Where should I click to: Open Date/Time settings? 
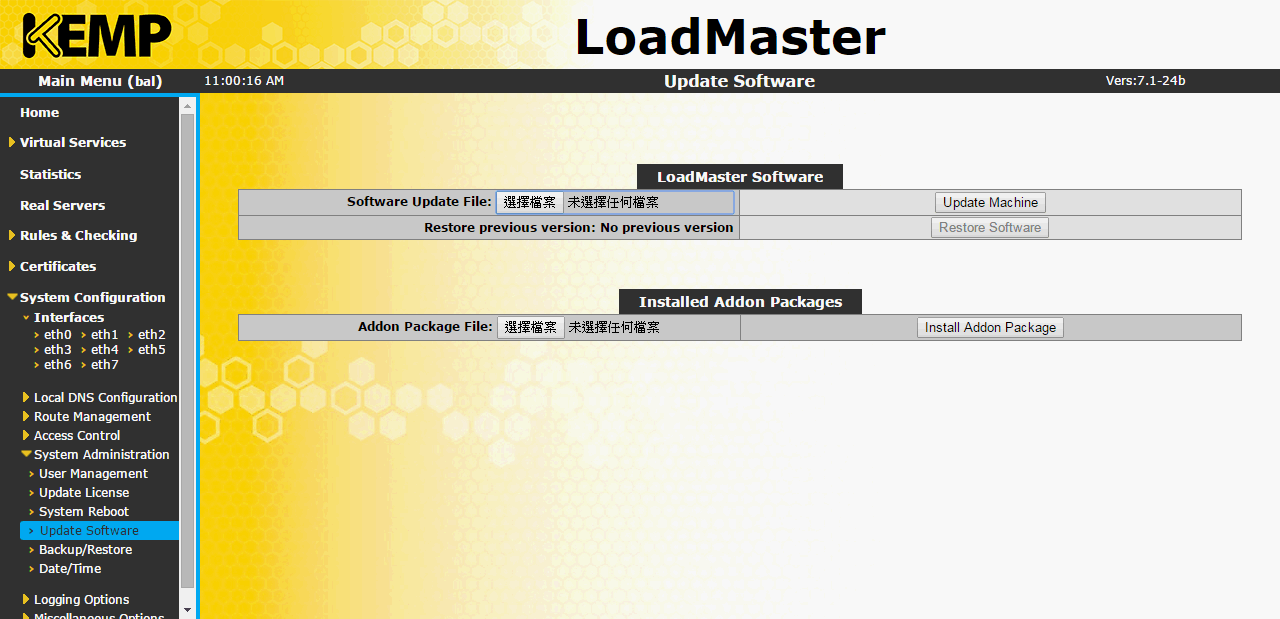[70, 569]
